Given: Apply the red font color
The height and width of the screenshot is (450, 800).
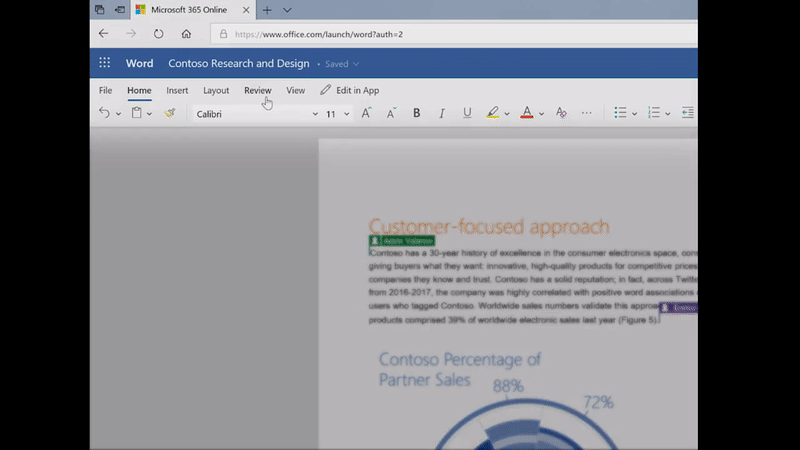Looking at the screenshot, I should (x=527, y=113).
